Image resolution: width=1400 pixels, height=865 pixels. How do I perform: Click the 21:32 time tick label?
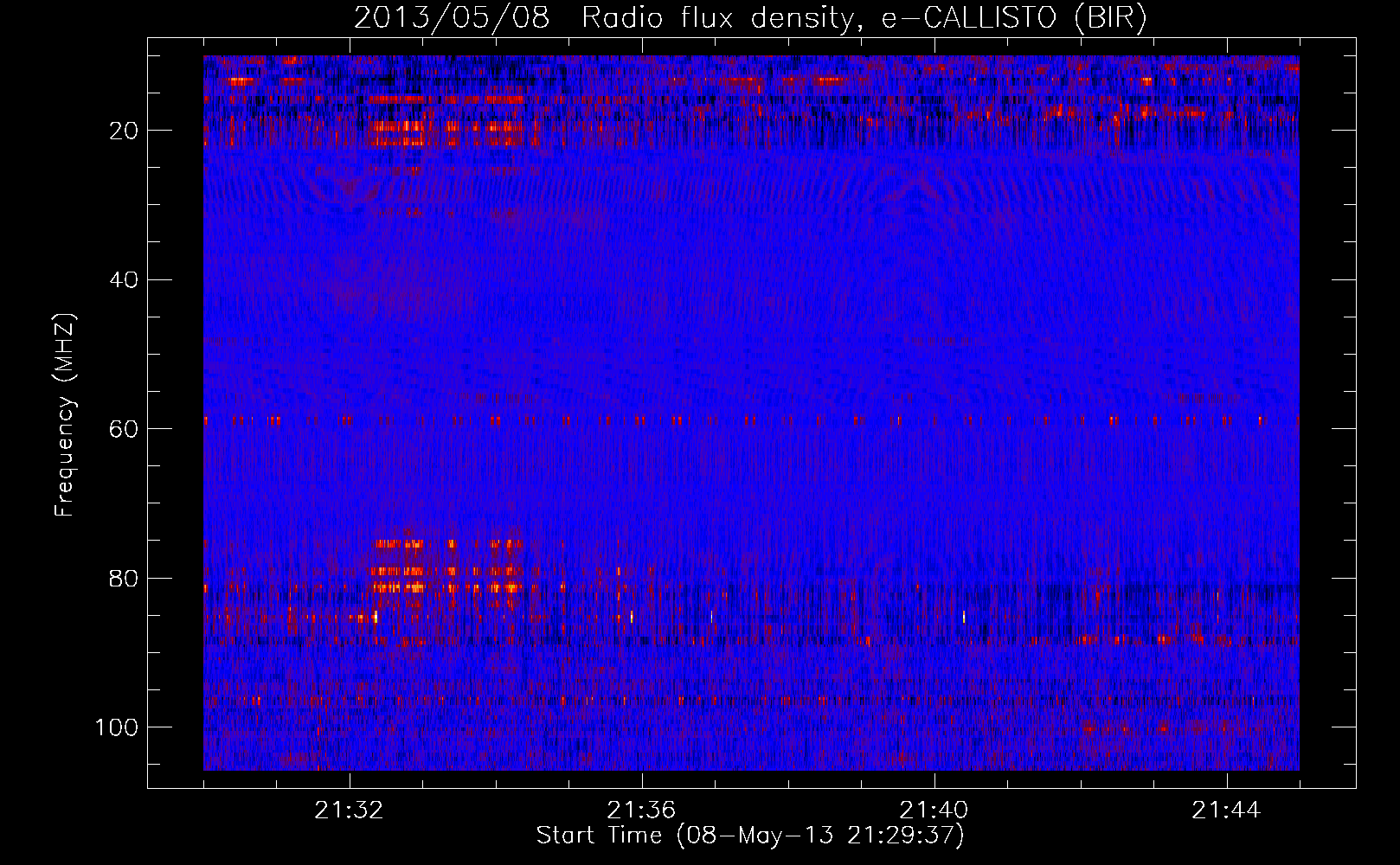[349, 811]
